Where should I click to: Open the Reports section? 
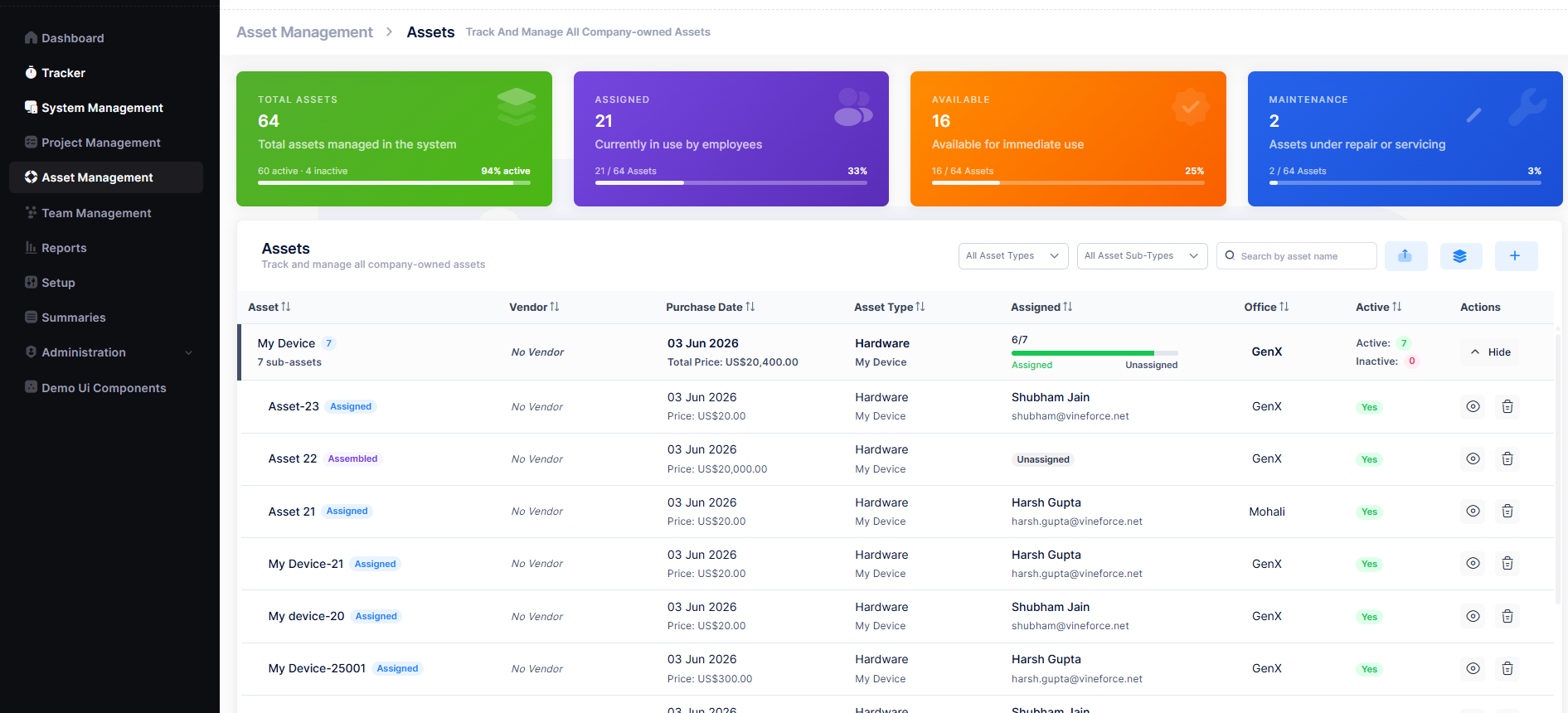click(x=106, y=248)
